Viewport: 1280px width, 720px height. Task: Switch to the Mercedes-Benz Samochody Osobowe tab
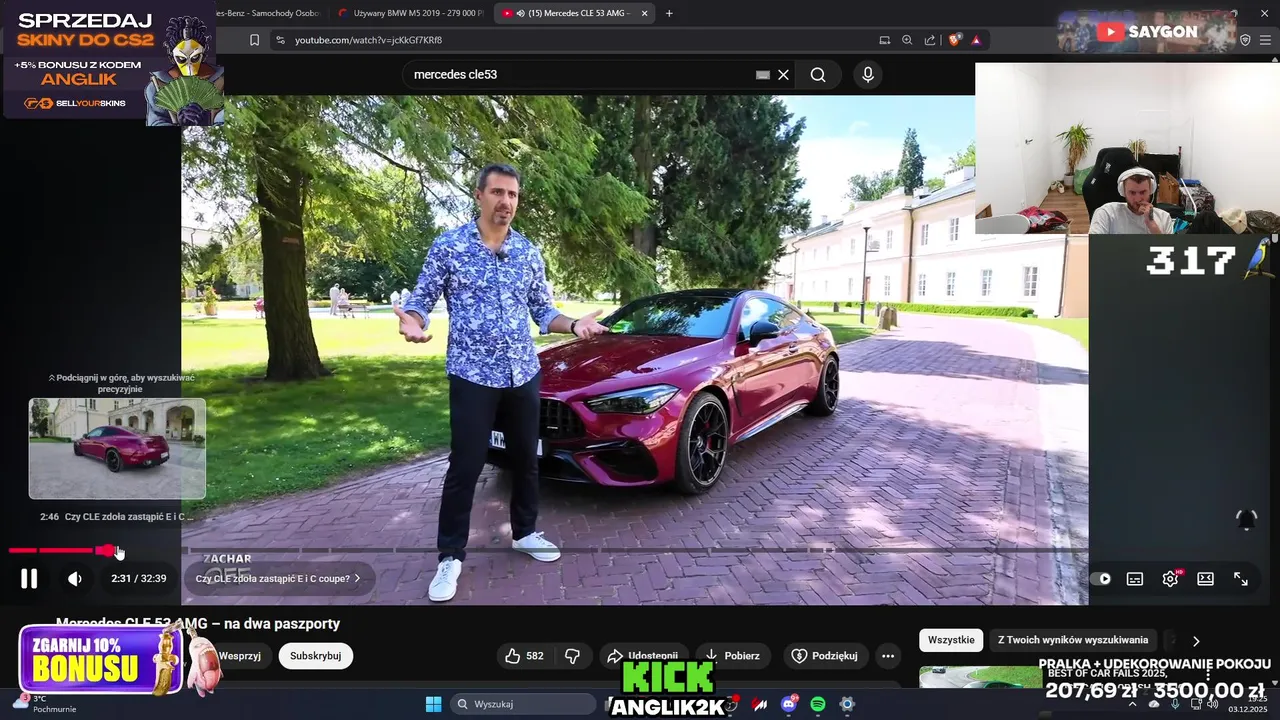[x=265, y=13]
